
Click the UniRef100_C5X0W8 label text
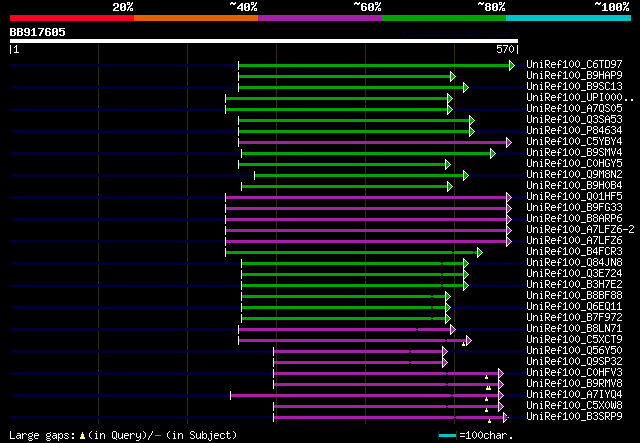coord(574,405)
